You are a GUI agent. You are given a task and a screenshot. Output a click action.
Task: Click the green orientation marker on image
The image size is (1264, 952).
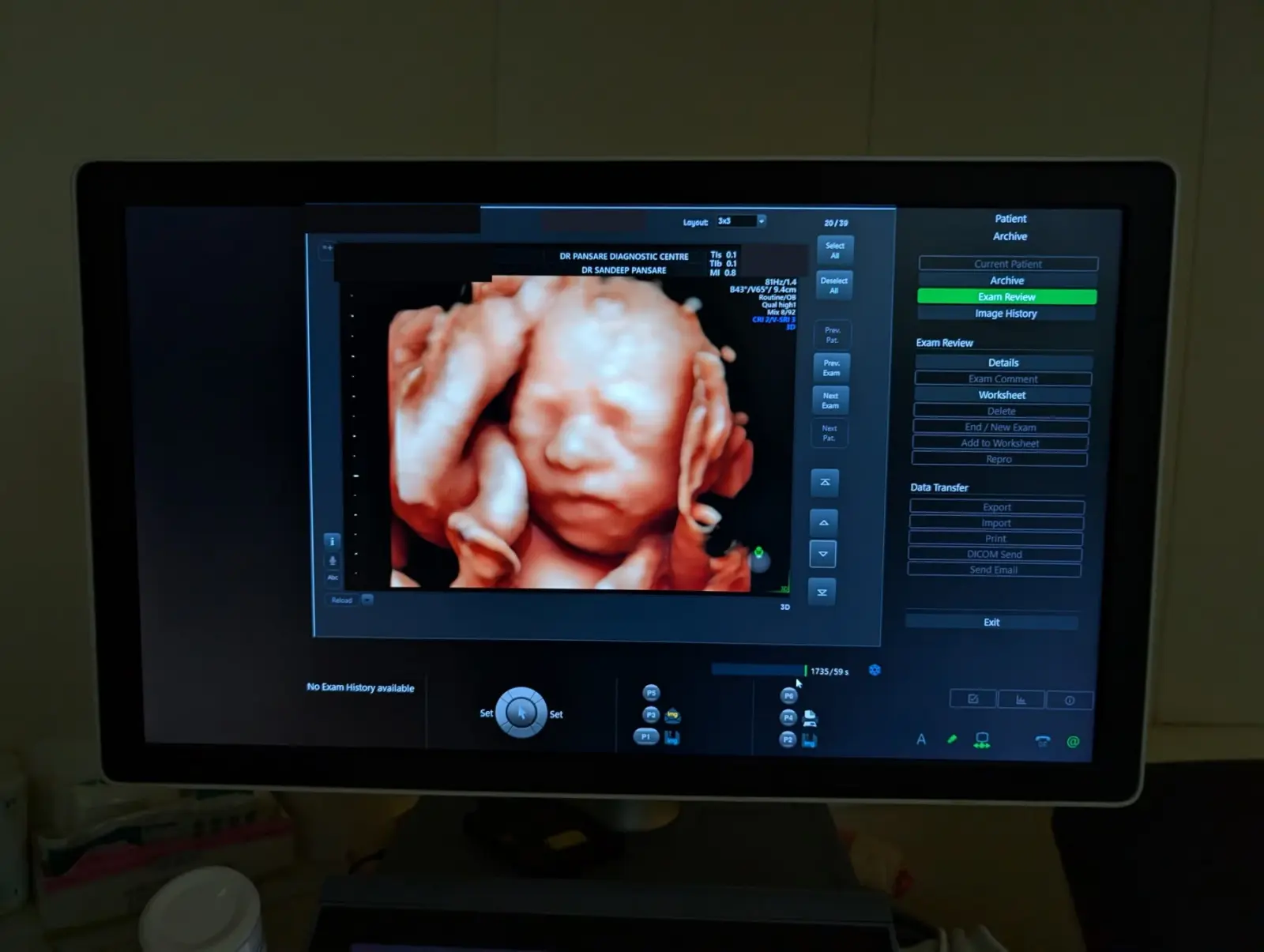[x=759, y=553]
